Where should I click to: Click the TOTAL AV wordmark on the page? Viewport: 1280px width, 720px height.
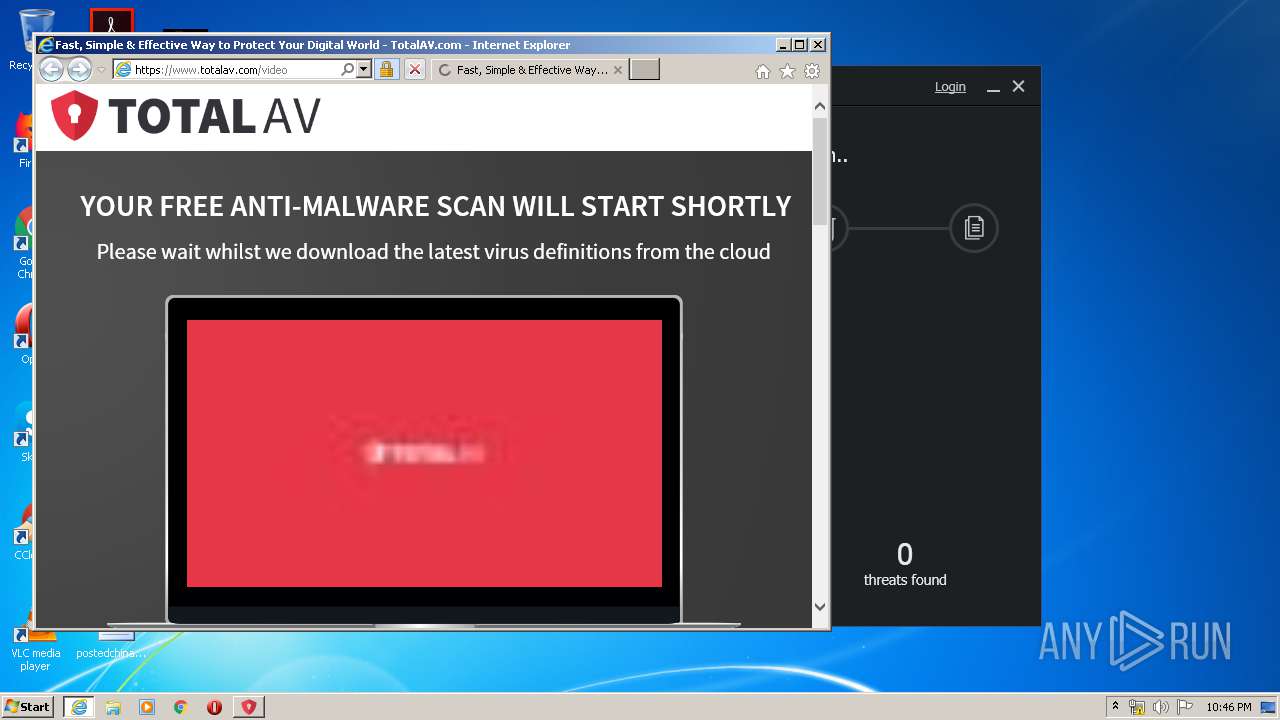tap(214, 117)
